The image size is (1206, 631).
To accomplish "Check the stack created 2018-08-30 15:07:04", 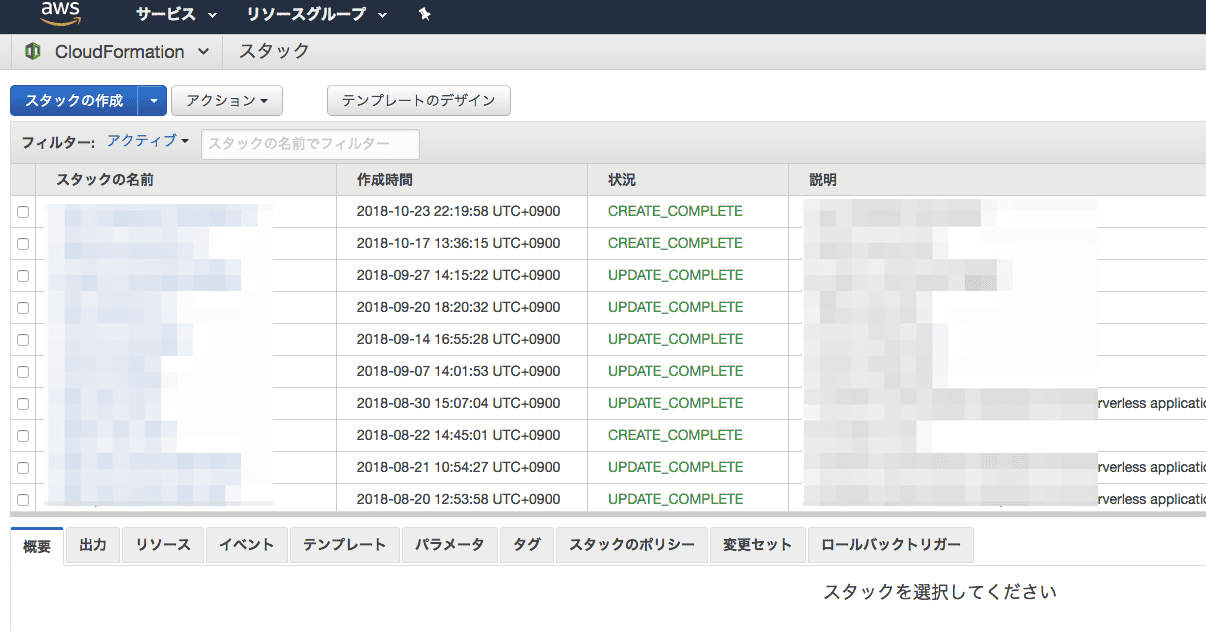I will click(23, 404).
